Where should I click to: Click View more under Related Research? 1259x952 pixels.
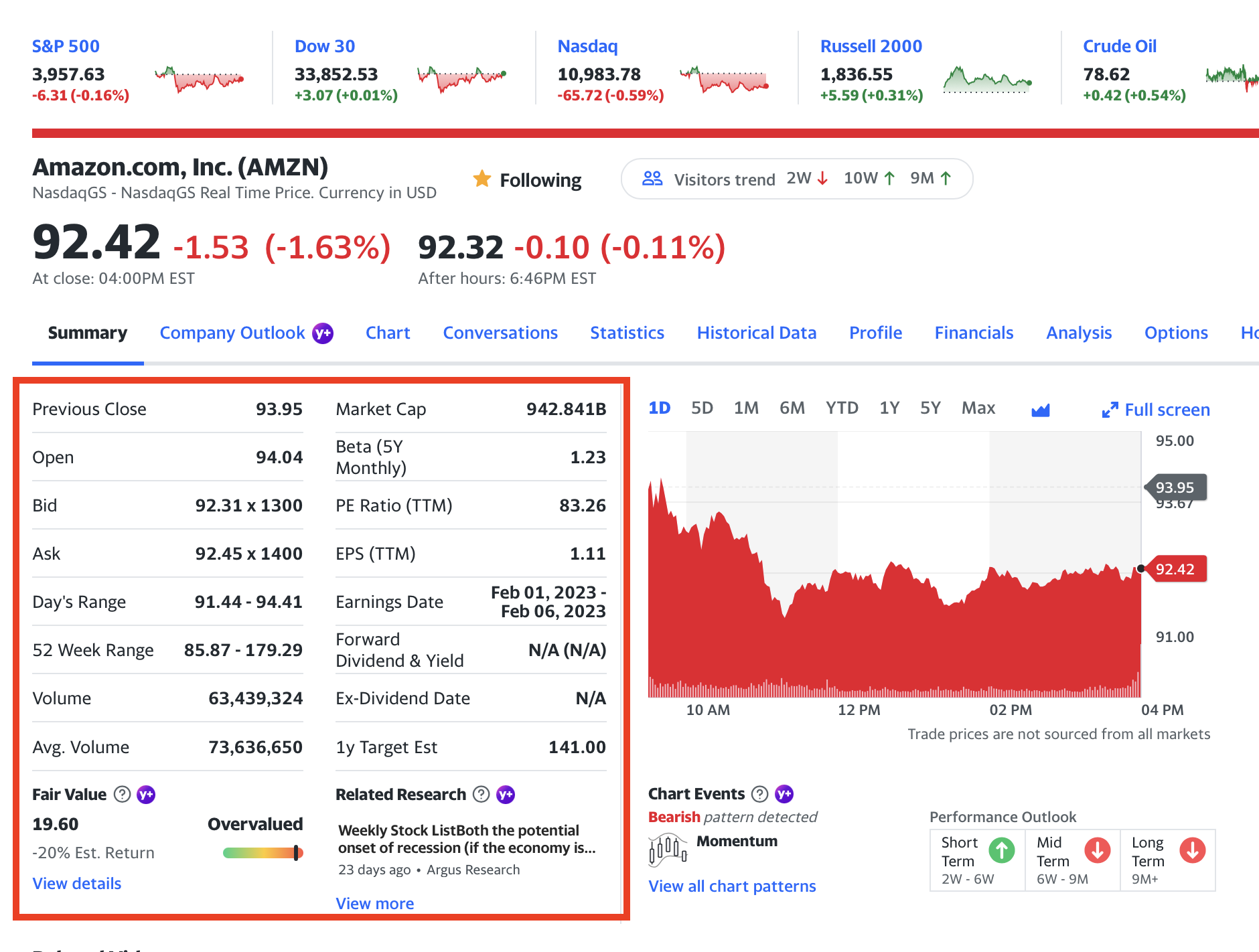click(x=375, y=904)
